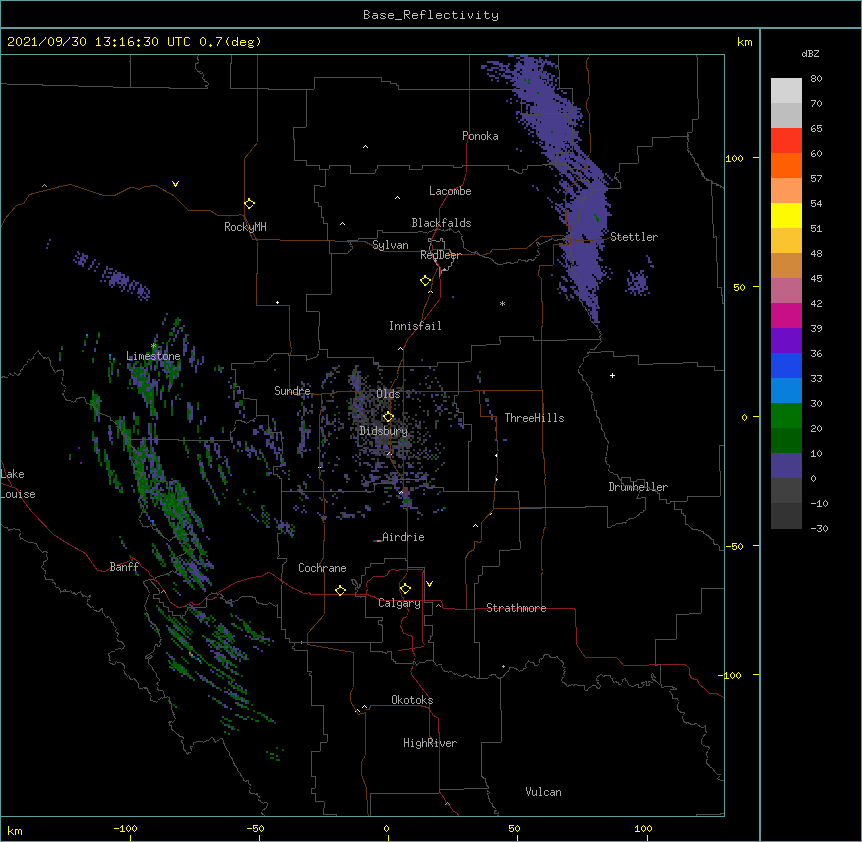Viewport: 862px width, 842px height.
Task: Click the -100 tick on bottom km axis
Action: pos(126,829)
